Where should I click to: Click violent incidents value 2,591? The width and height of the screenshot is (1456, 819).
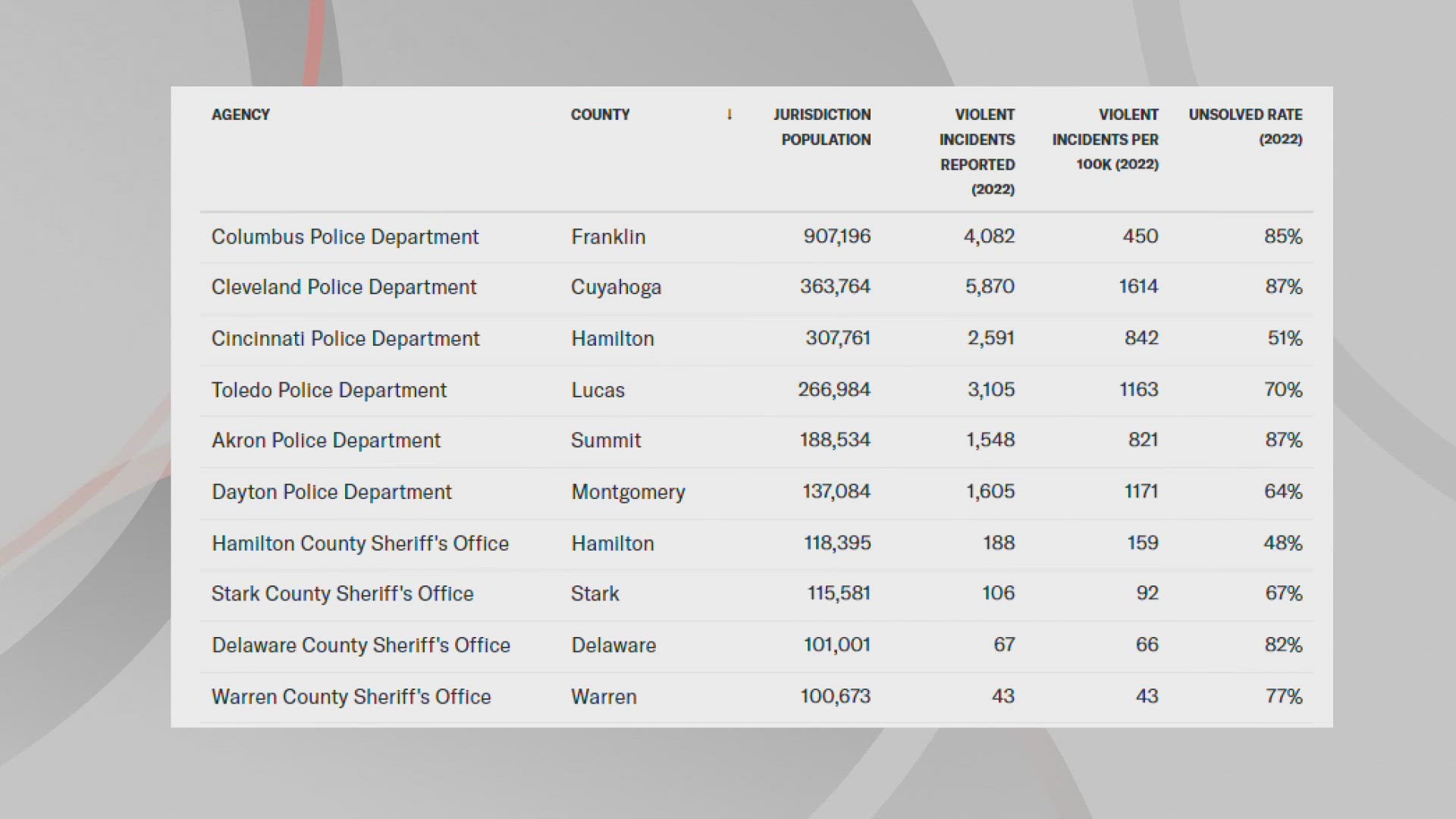click(991, 338)
